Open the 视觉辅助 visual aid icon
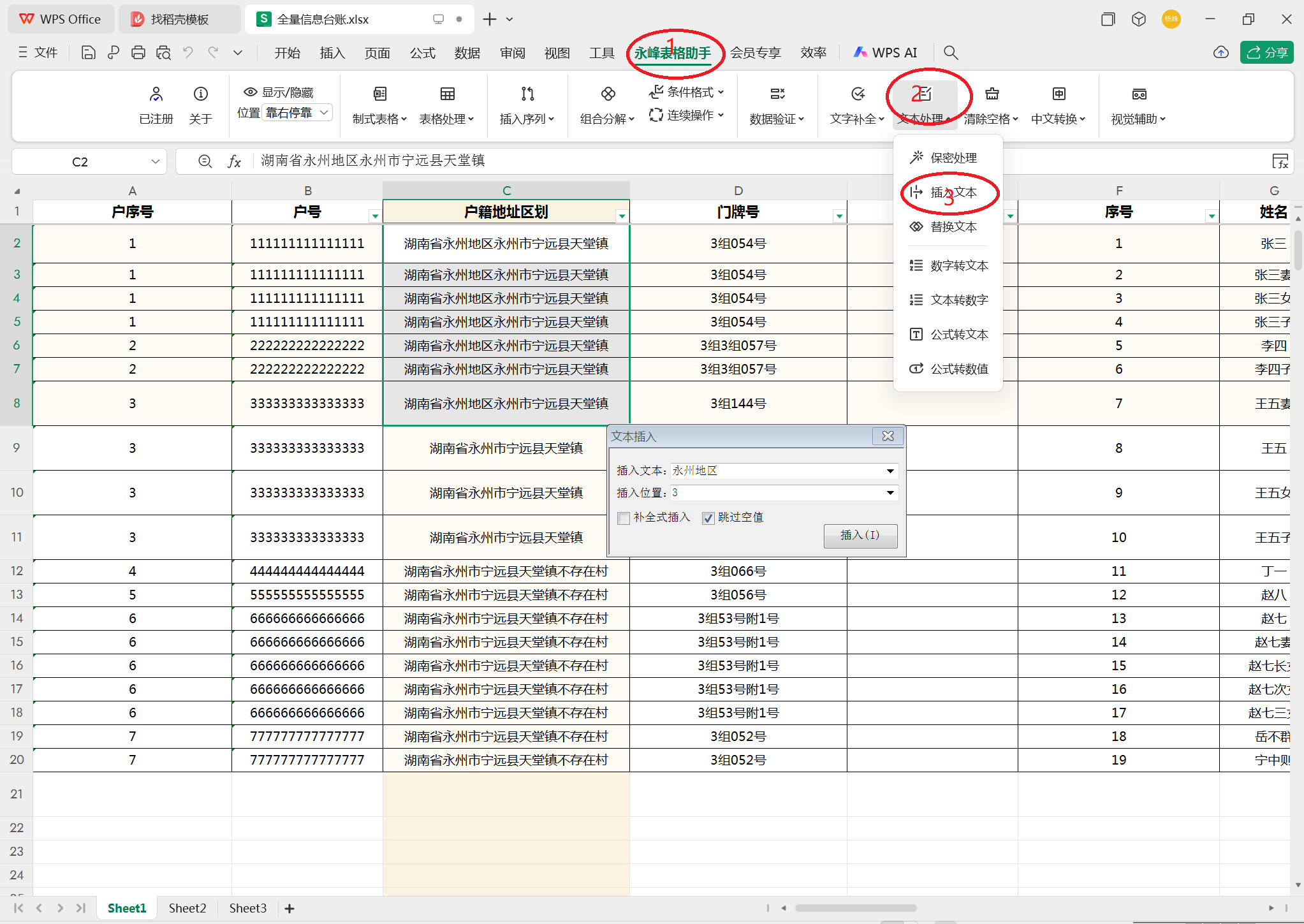This screenshot has height=924, width=1304. point(1139,94)
